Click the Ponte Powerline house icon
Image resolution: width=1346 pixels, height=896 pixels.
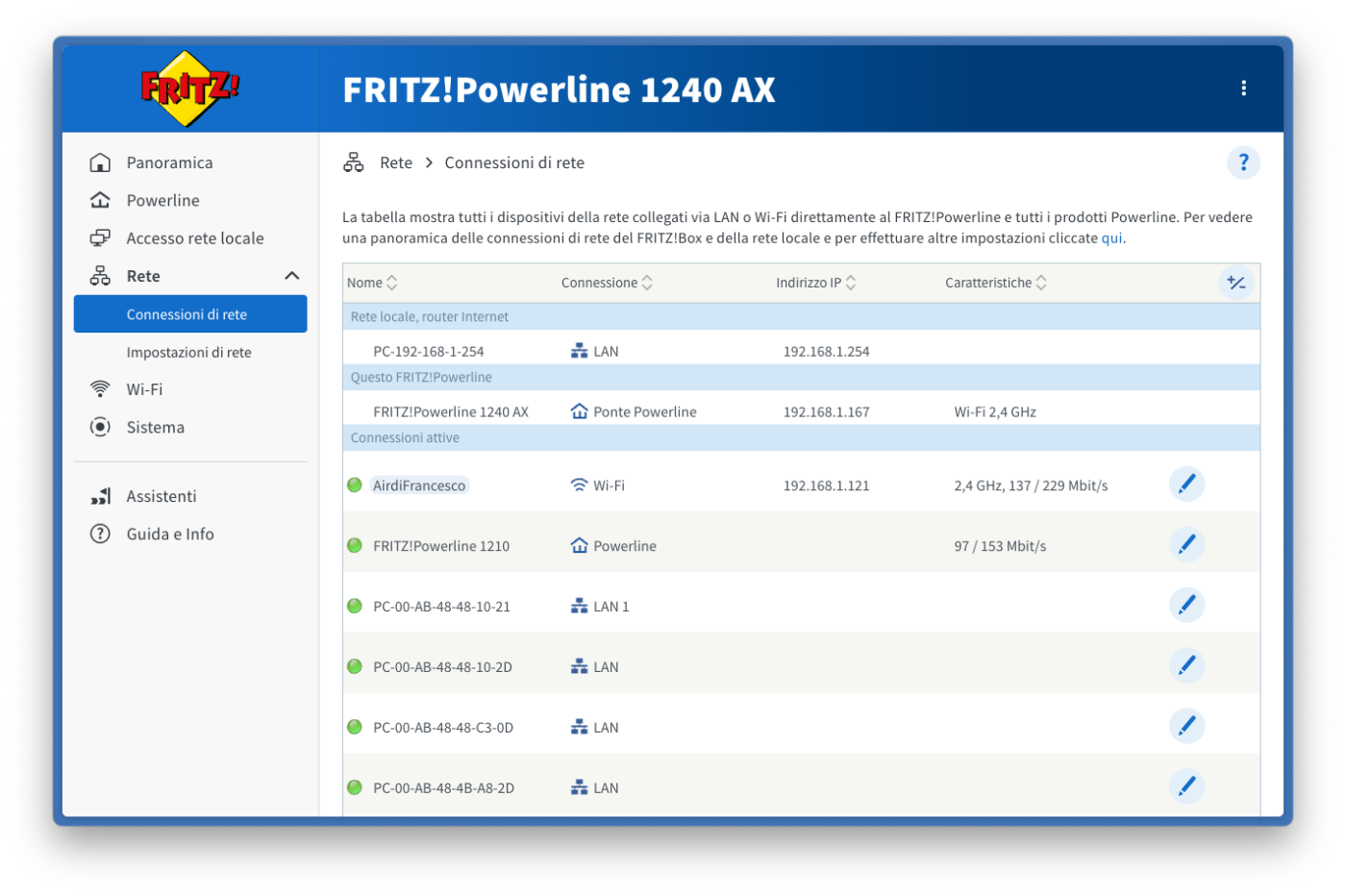click(579, 411)
